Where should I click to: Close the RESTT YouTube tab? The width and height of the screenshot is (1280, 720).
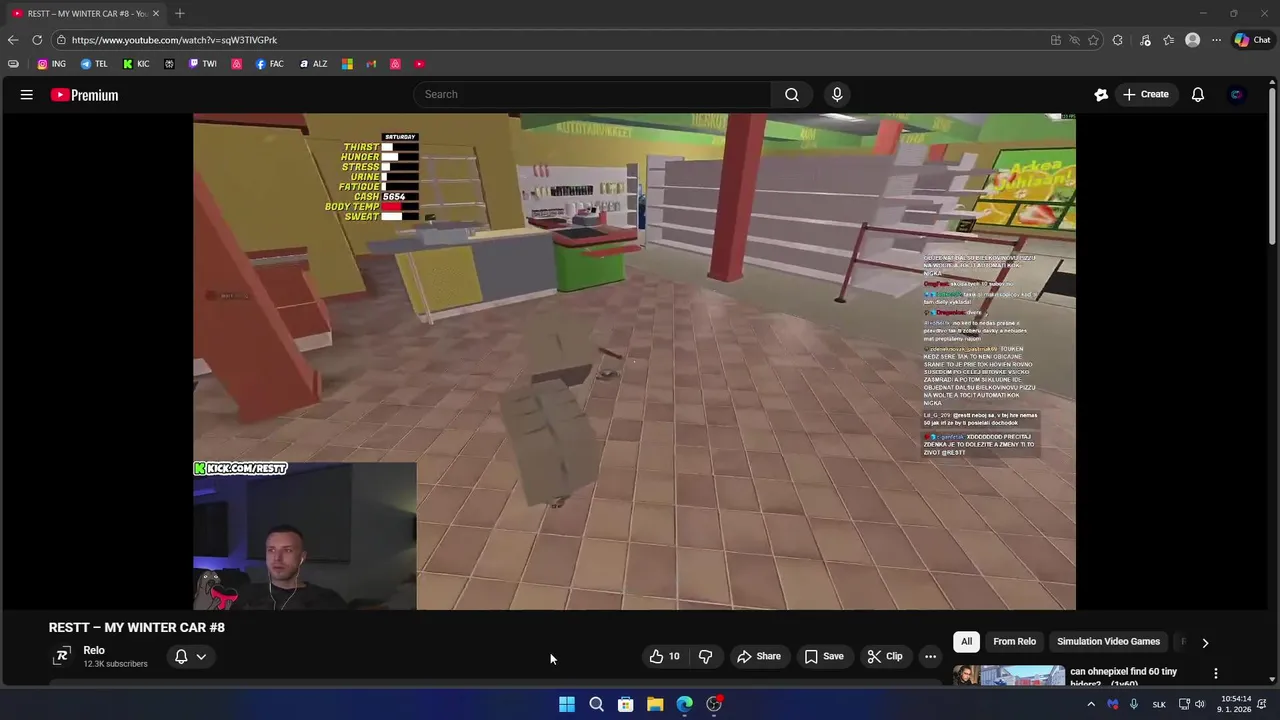tap(156, 13)
